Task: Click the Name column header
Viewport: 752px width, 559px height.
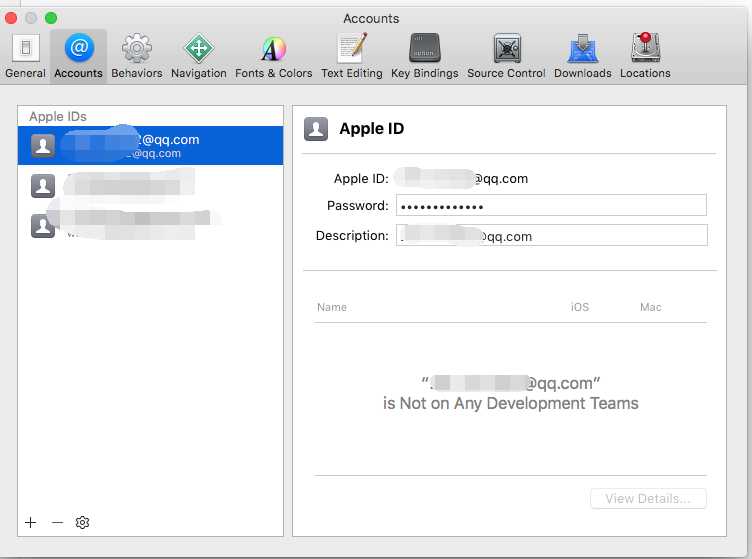Action: point(332,307)
